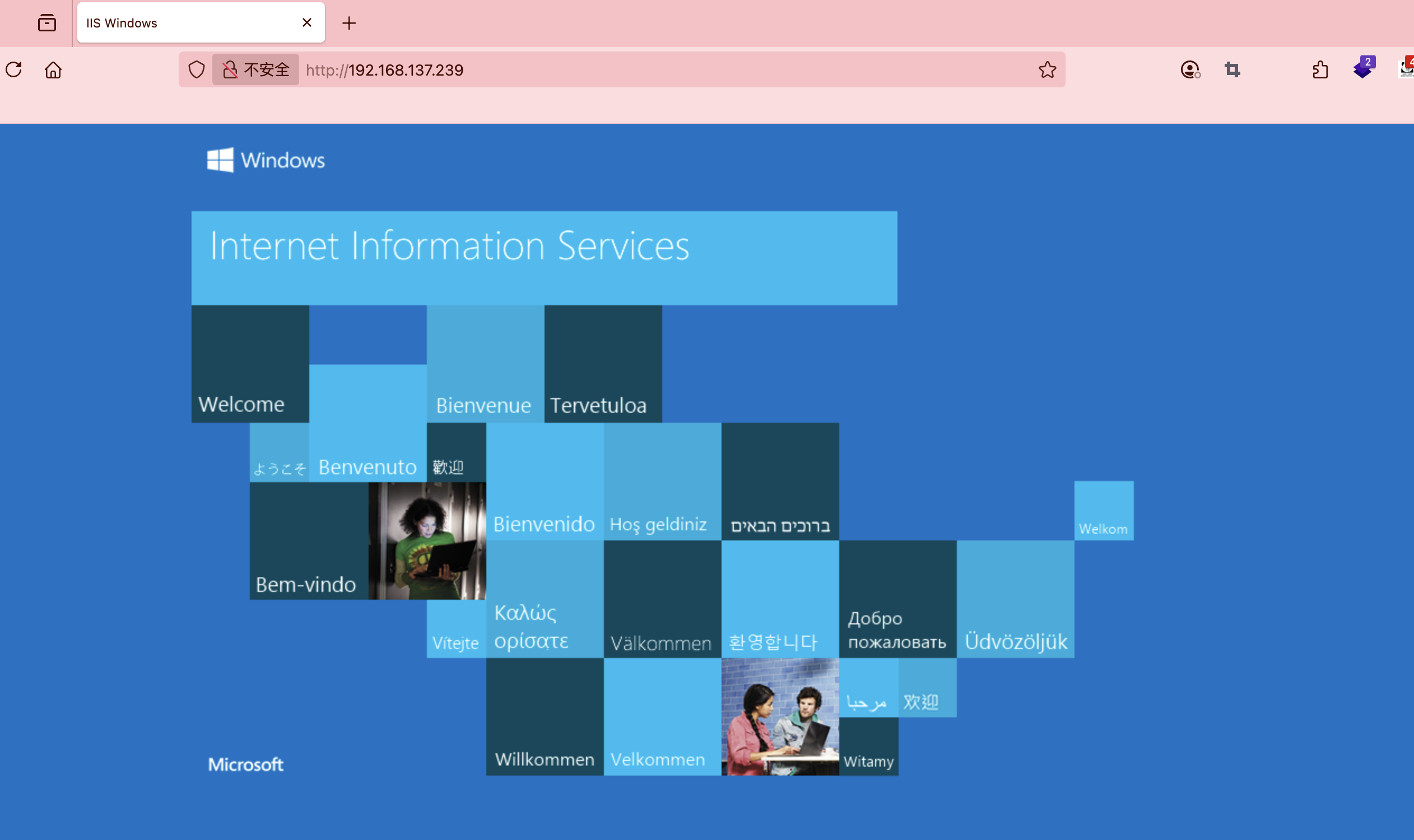Click the Internet Information Services banner
This screenshot has width=1414, height=840.
point(544,258)
